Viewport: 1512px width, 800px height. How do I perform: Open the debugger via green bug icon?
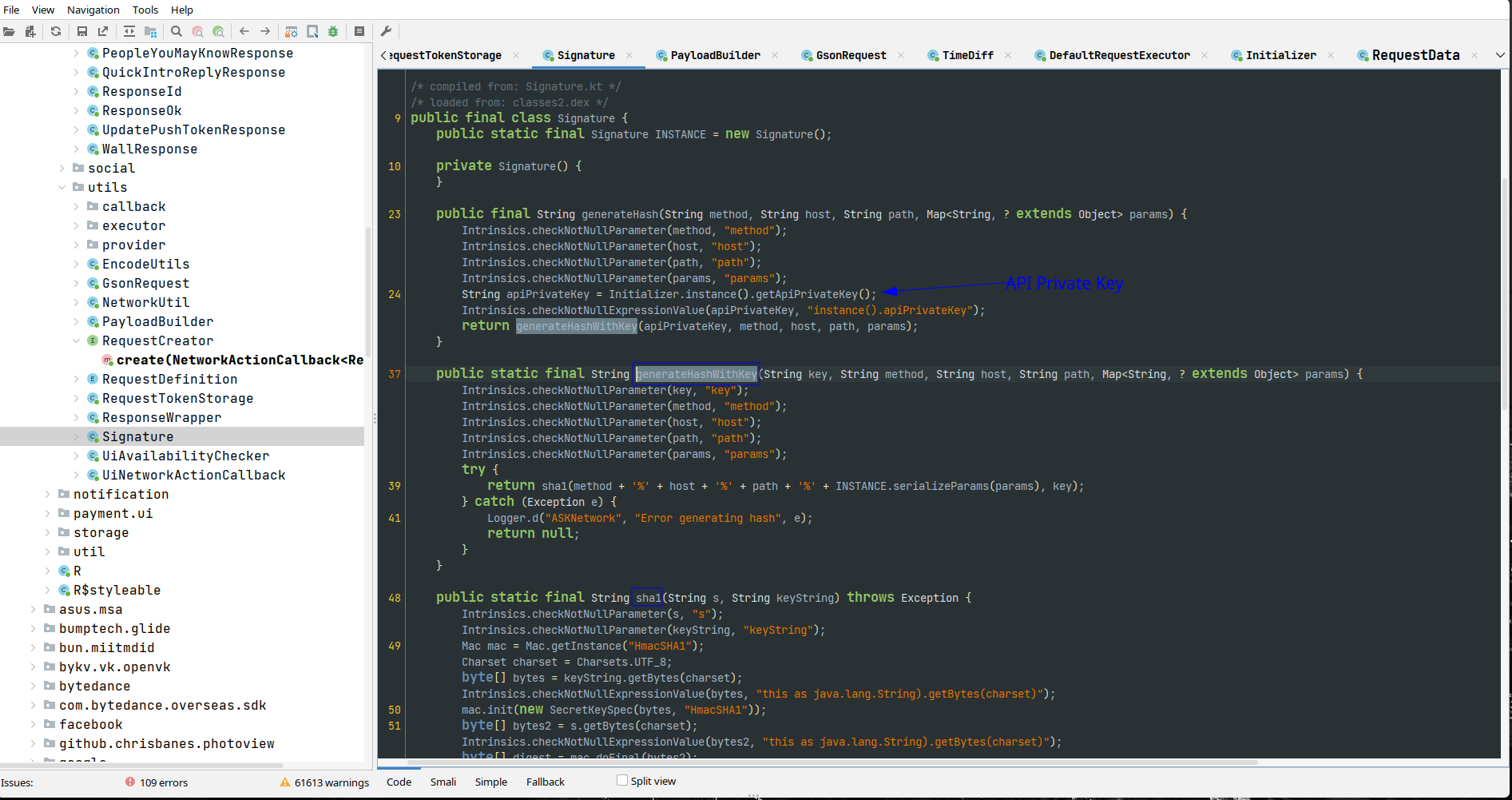(x=333, y=31)
